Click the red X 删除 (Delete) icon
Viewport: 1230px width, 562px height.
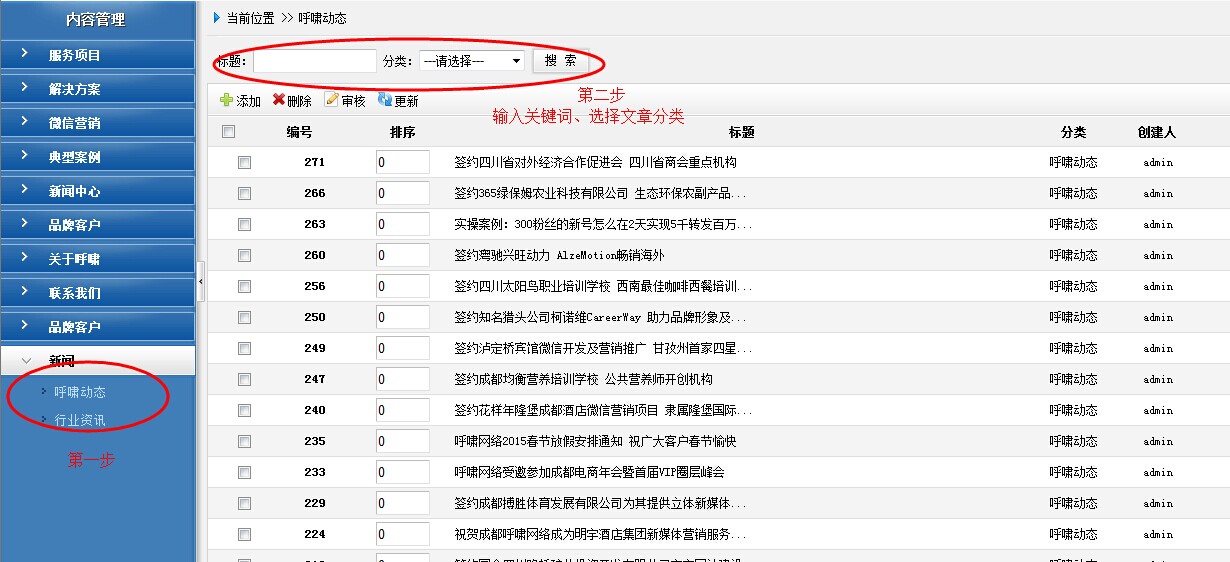pos(279,100)
